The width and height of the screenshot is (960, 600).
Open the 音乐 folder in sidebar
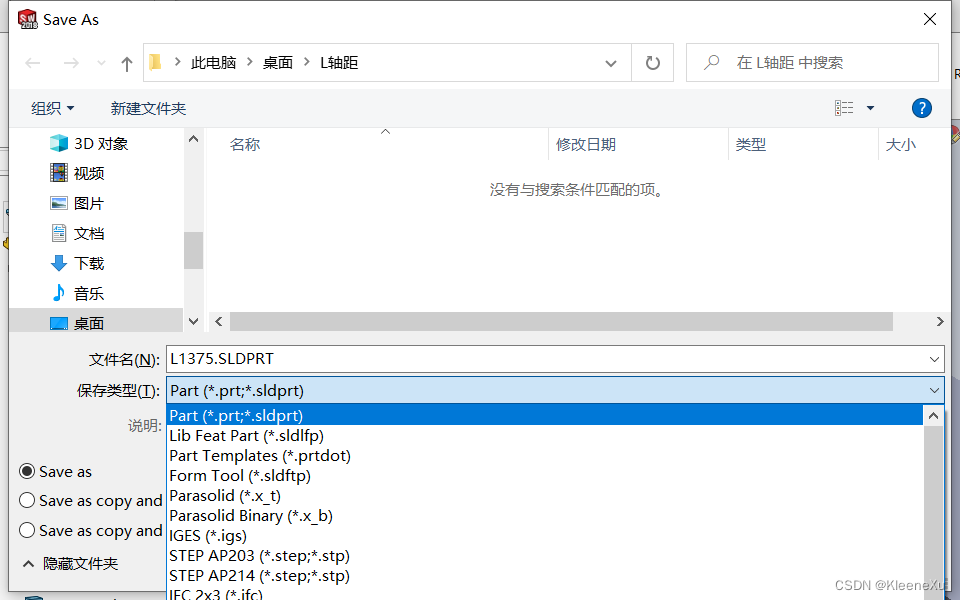(x=88, y=293)
